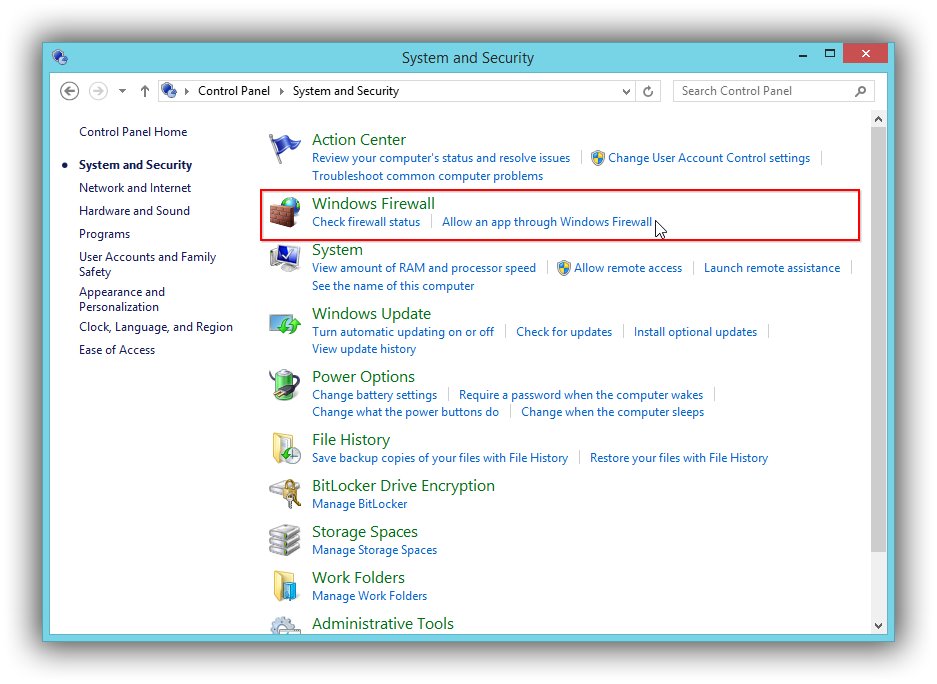This screenshot has width=937, height=684.
Task: Click the System computer monitor icon
Action: tap(284, 258)
